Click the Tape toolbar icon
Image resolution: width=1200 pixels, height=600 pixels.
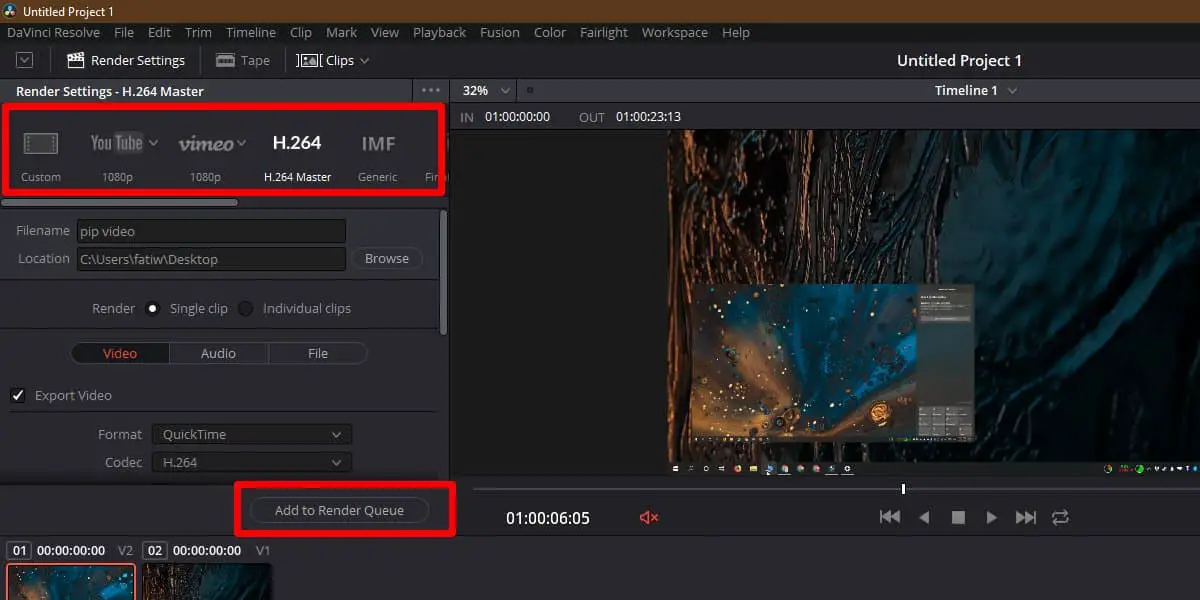click(x=225, y=60)
